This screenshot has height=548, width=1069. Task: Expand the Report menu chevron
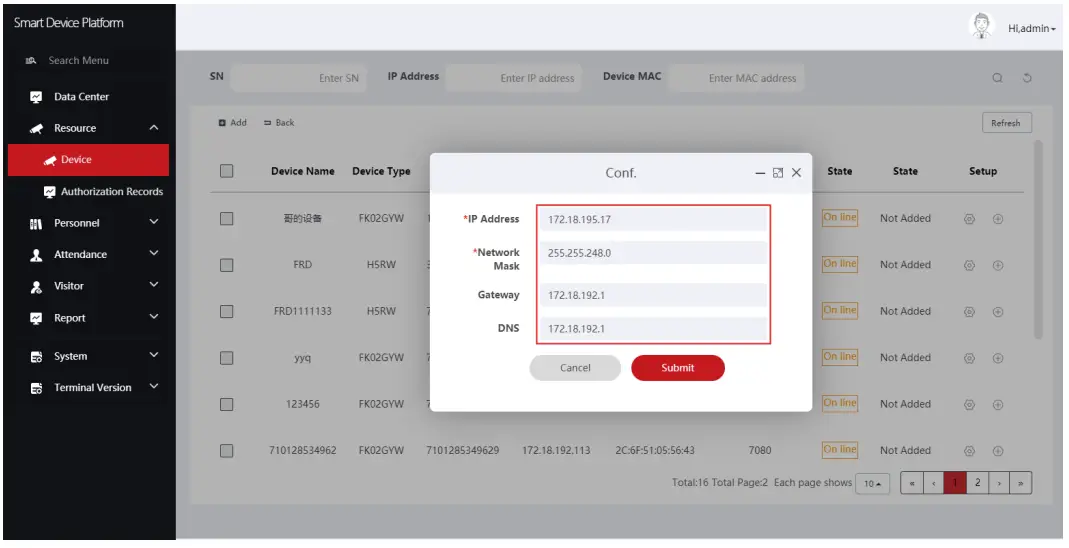154,316
